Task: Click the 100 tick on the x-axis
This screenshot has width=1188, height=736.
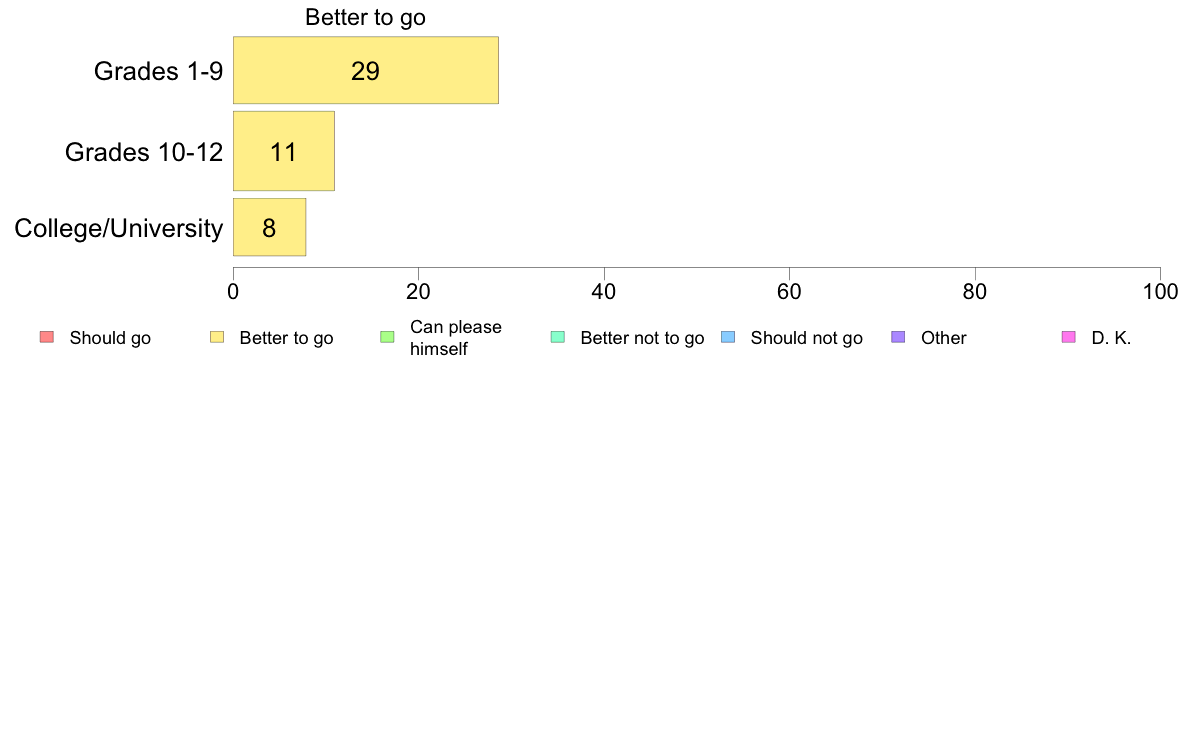Action: pos(1161,292)
